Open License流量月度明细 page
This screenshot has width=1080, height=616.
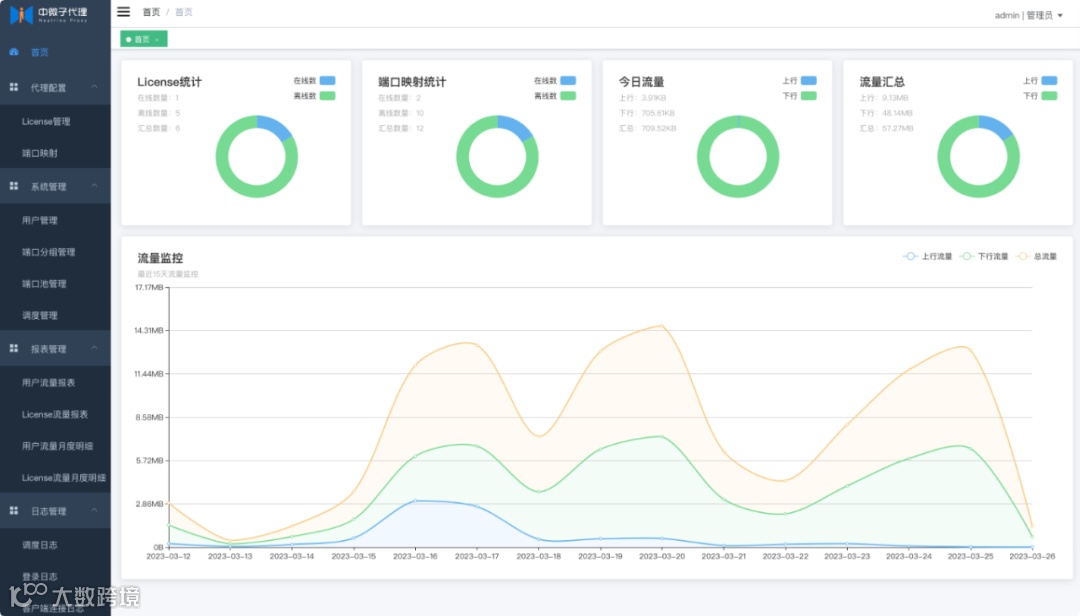tap(55, 478)
